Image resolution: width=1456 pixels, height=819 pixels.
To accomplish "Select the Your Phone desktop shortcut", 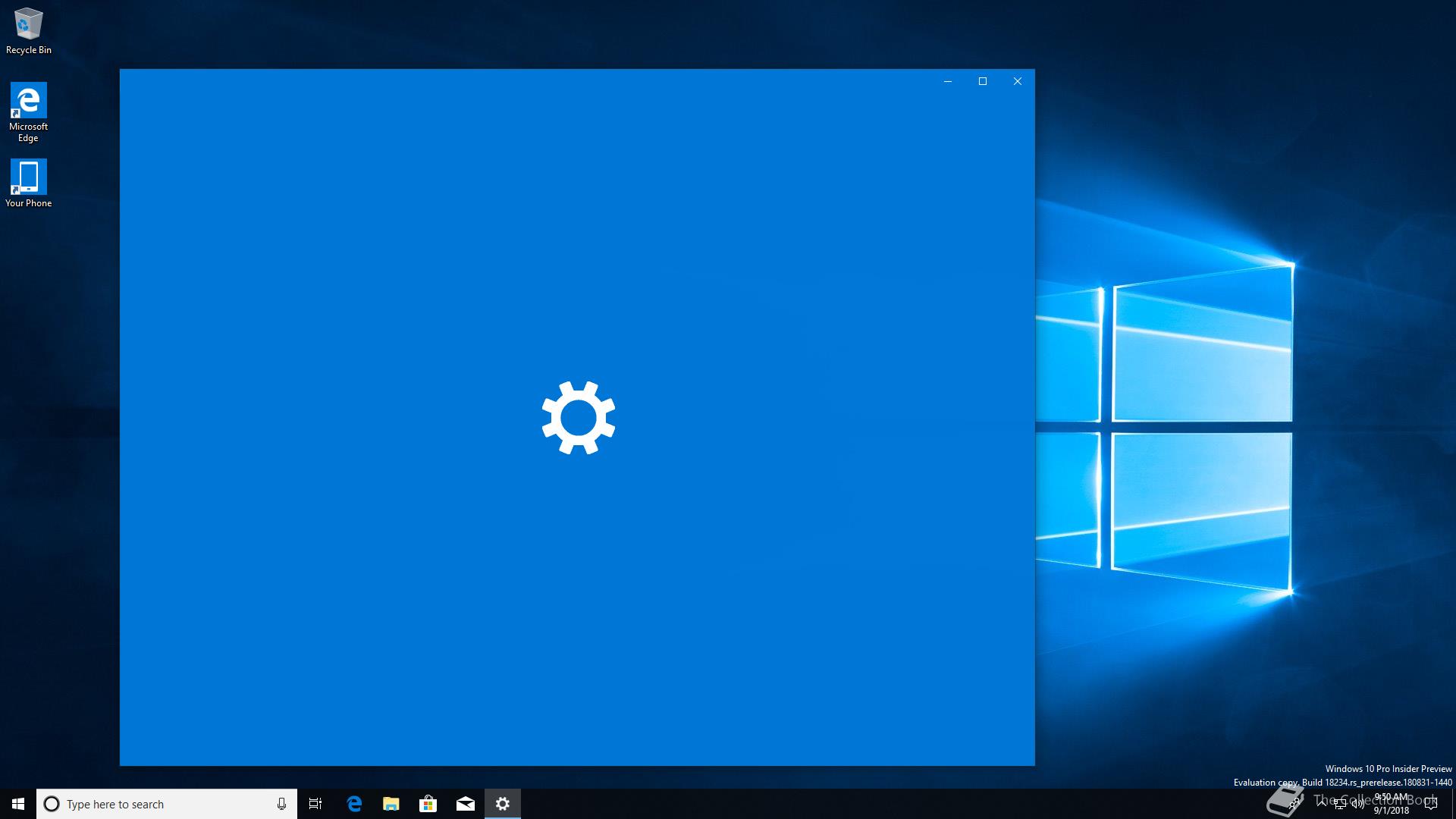I will (28, 183).
